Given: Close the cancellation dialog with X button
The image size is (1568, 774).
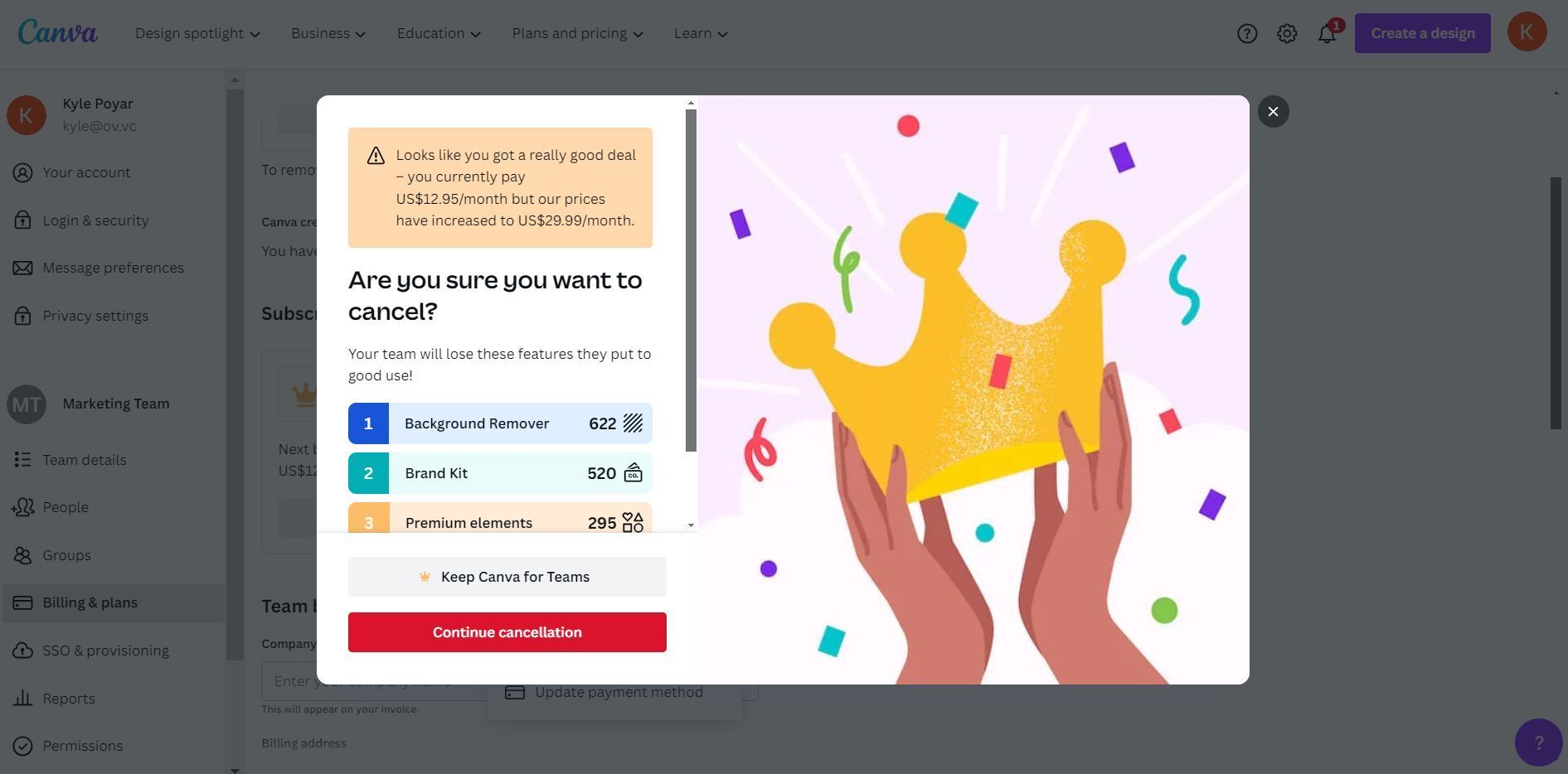Looking at the screenshot, I should click(1273, 112).
